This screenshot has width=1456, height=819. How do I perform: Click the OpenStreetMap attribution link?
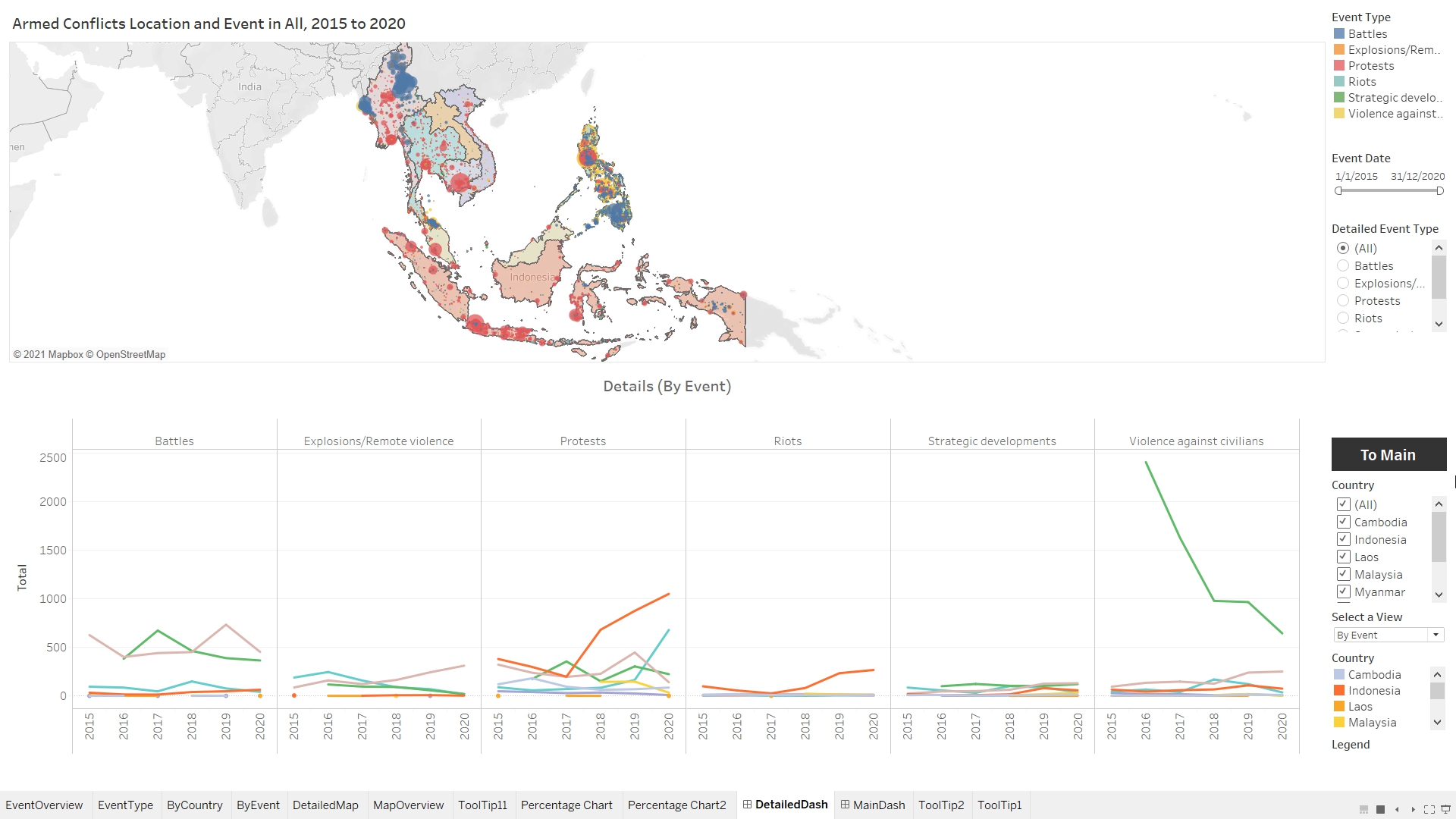point(131,354)
